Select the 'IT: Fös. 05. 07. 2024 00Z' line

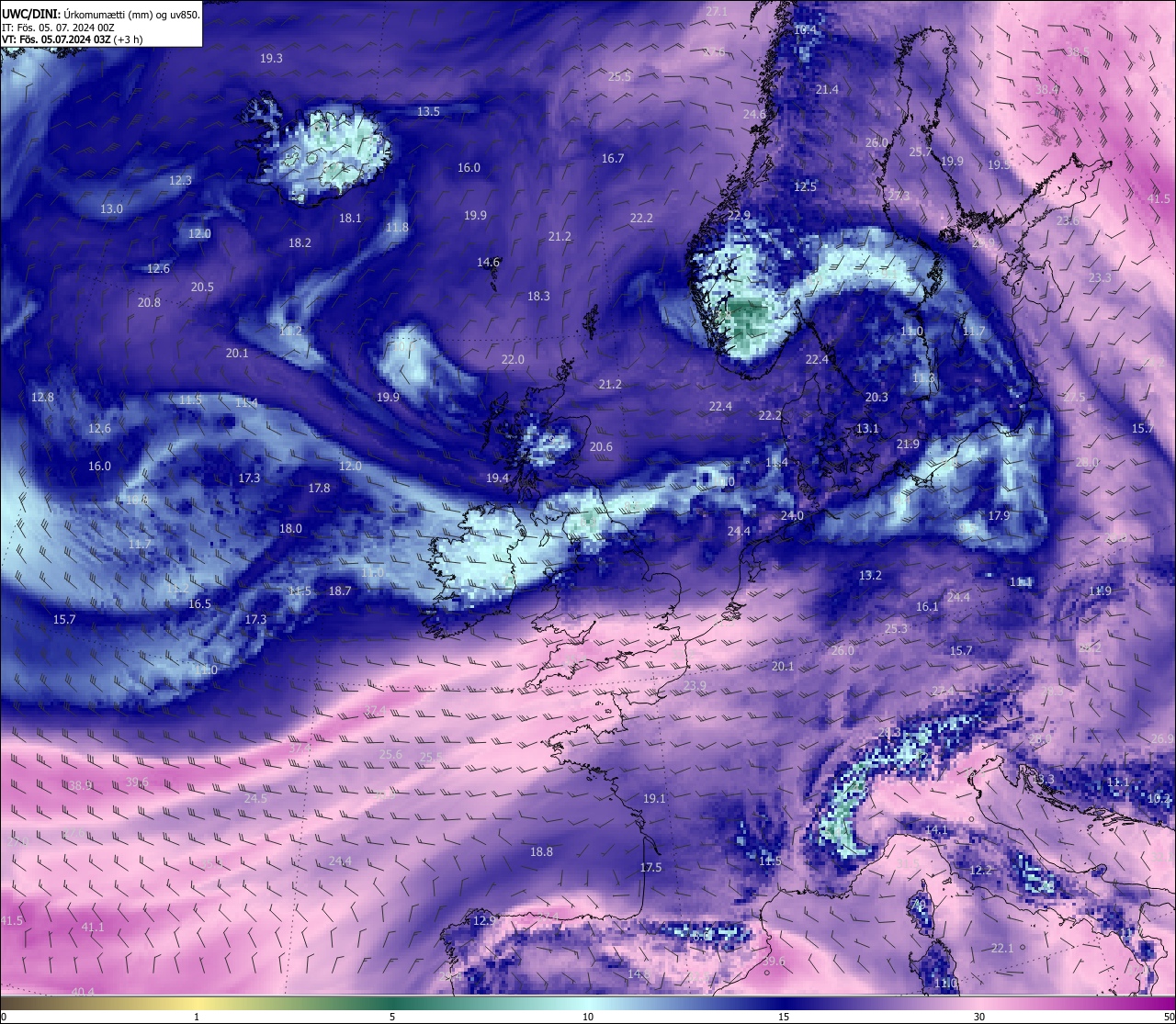[58, 28]
